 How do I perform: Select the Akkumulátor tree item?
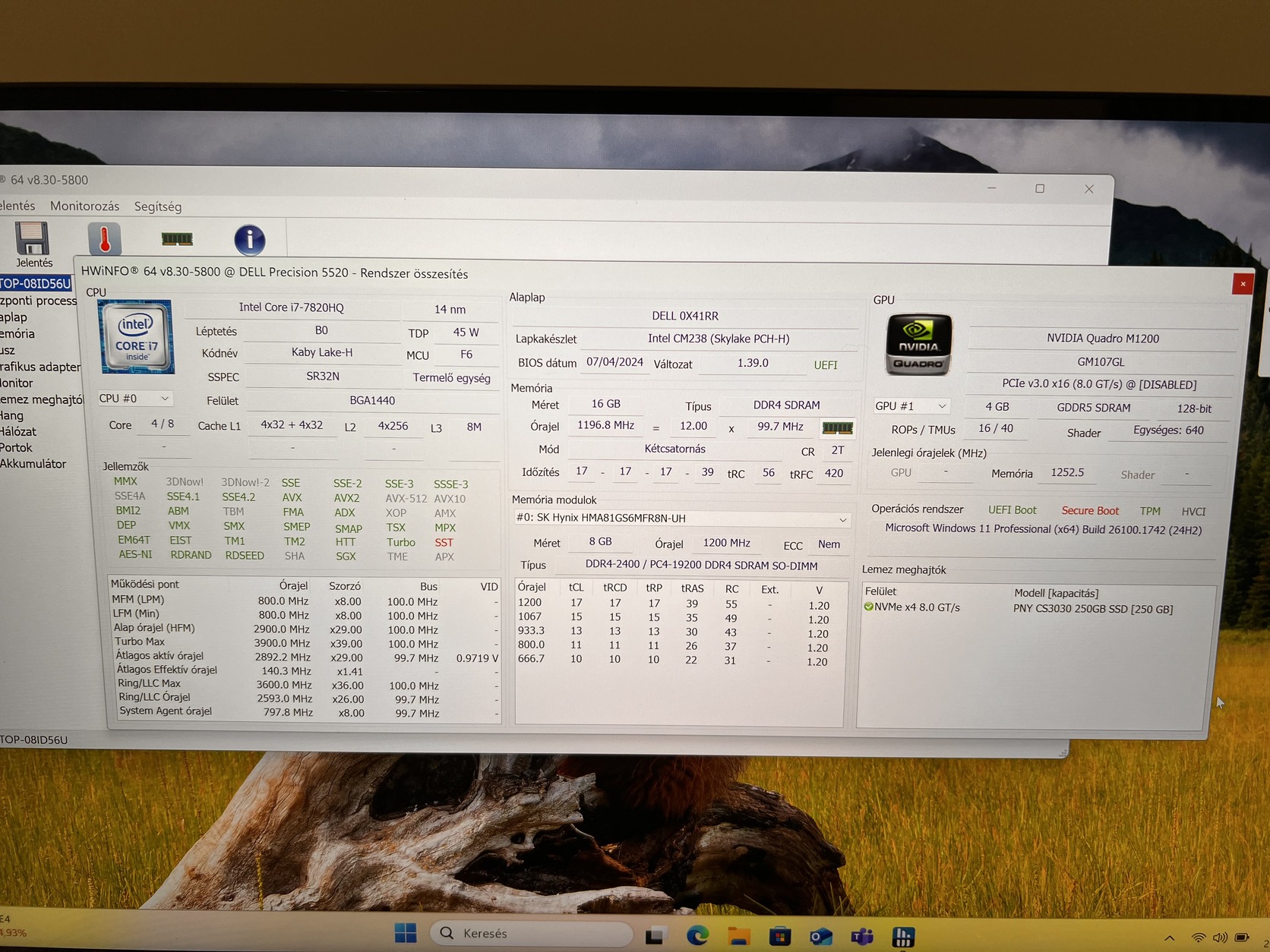click(x=33, y=464)
